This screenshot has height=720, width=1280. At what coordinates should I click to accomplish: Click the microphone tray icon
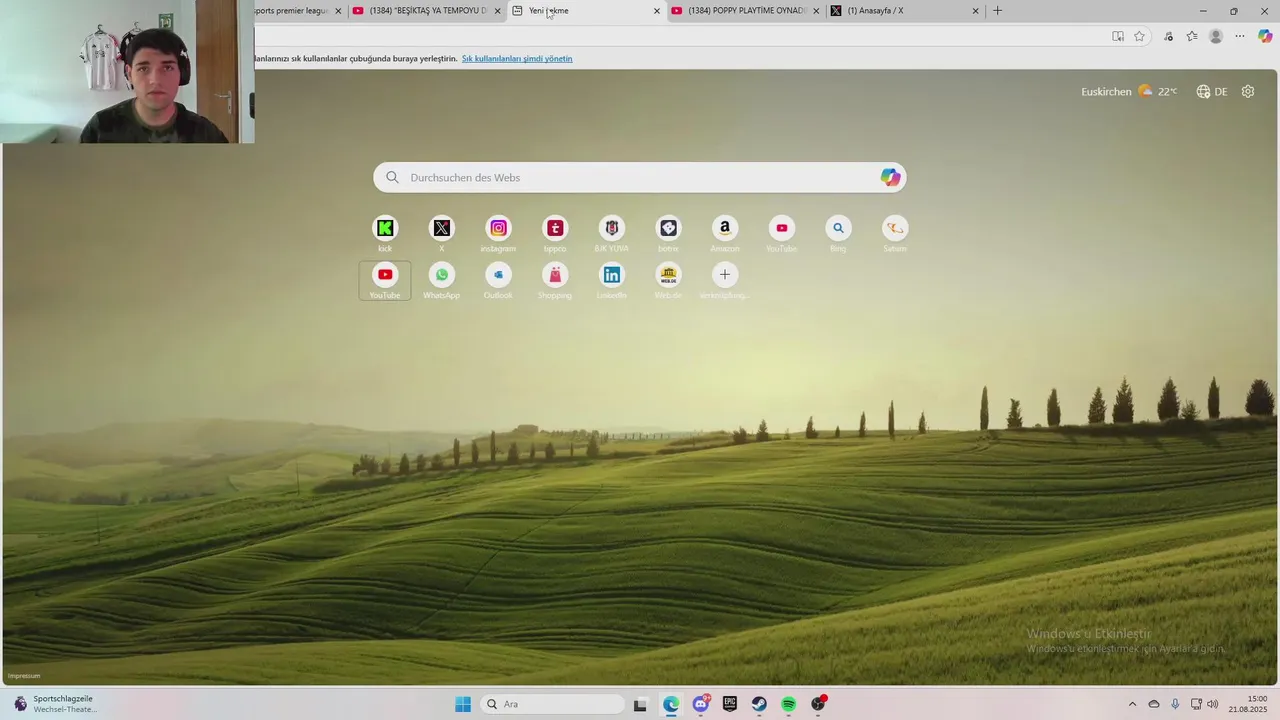(1175, 704)
